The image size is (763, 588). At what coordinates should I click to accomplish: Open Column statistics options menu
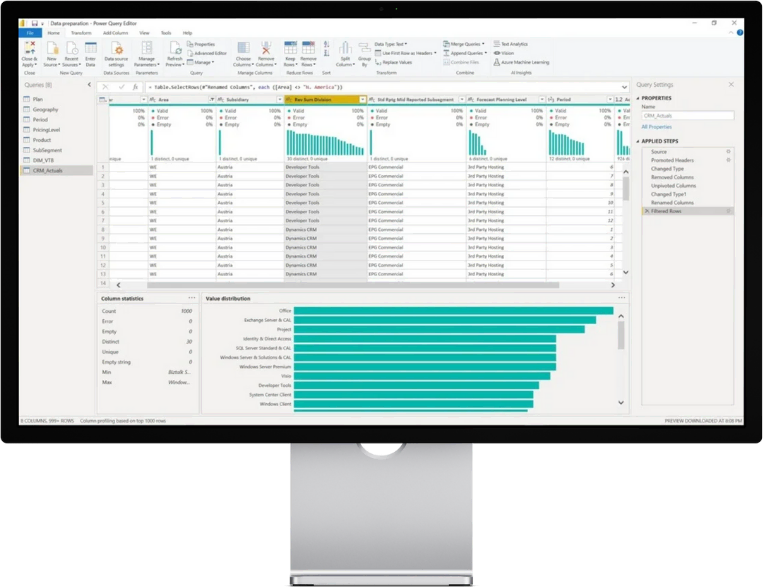pos(192,298)
